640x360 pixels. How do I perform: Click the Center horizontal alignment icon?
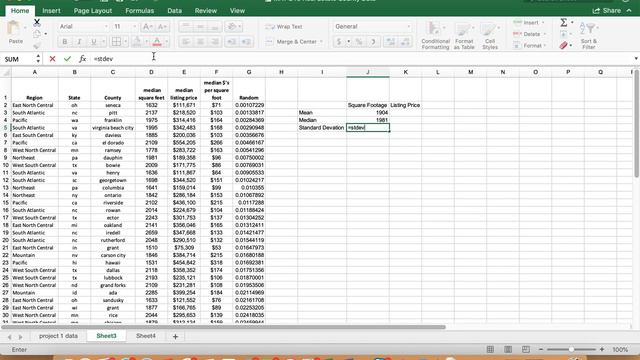point(200,42)
